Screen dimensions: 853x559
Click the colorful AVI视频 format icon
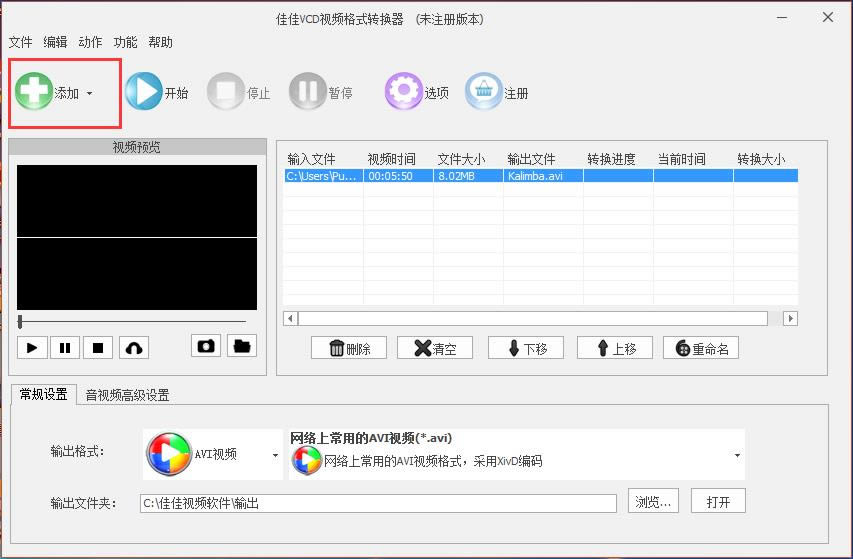click(169, 454)
